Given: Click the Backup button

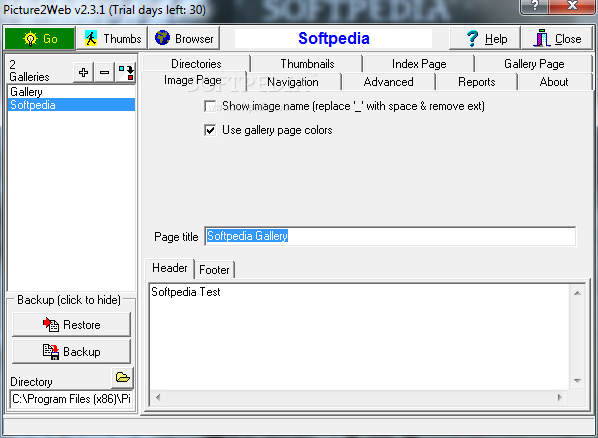Looking at the screenshot, I should [71, 351].
